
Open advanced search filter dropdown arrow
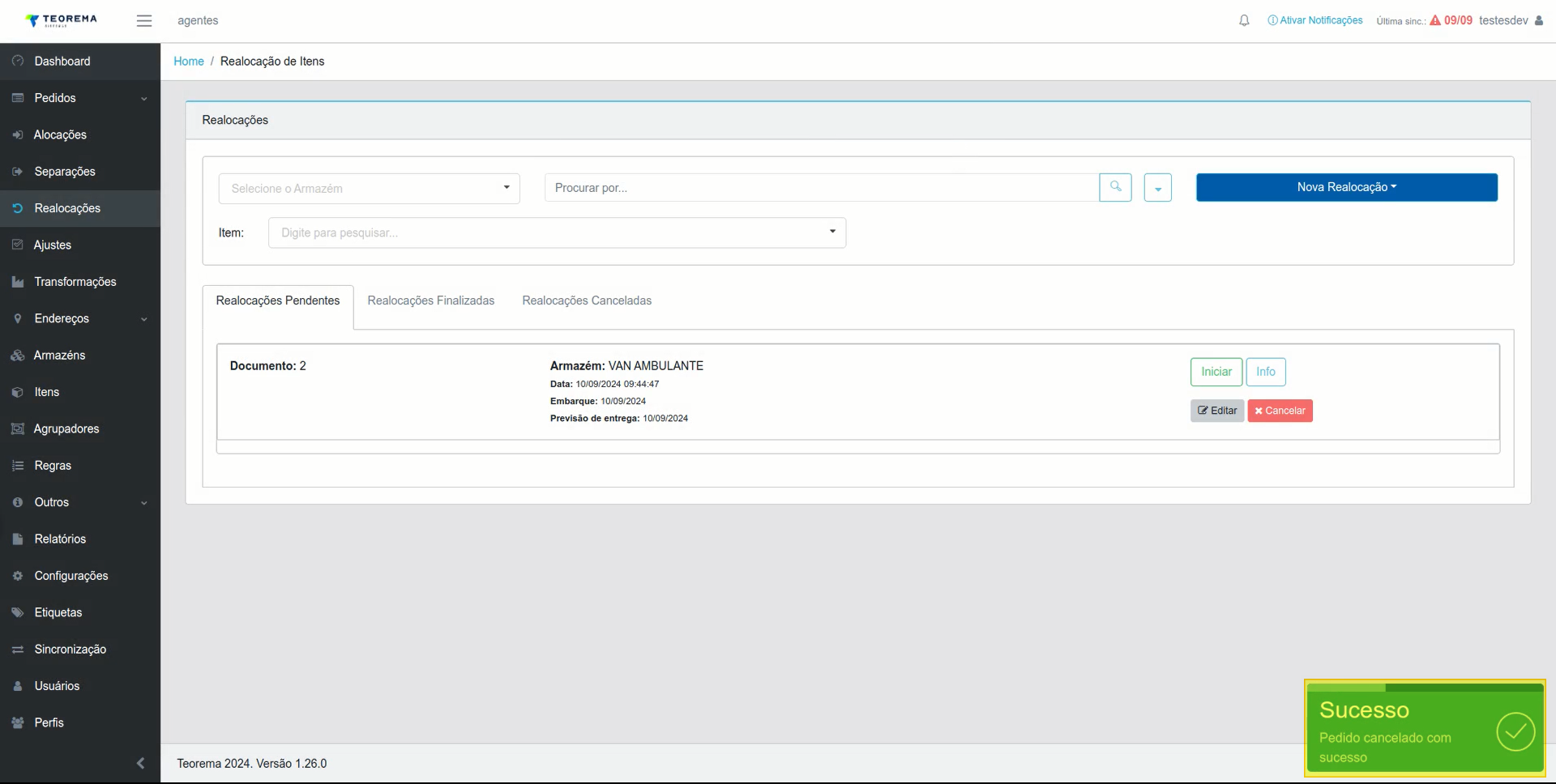coord(1157,188)
